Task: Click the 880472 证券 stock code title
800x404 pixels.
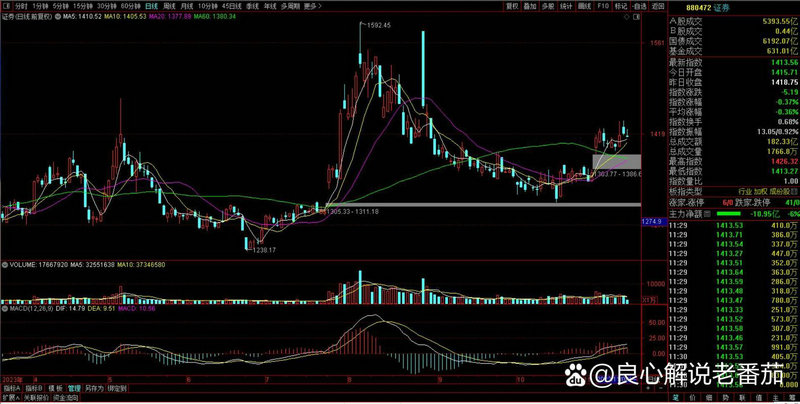Action: [x=733, y=6]
